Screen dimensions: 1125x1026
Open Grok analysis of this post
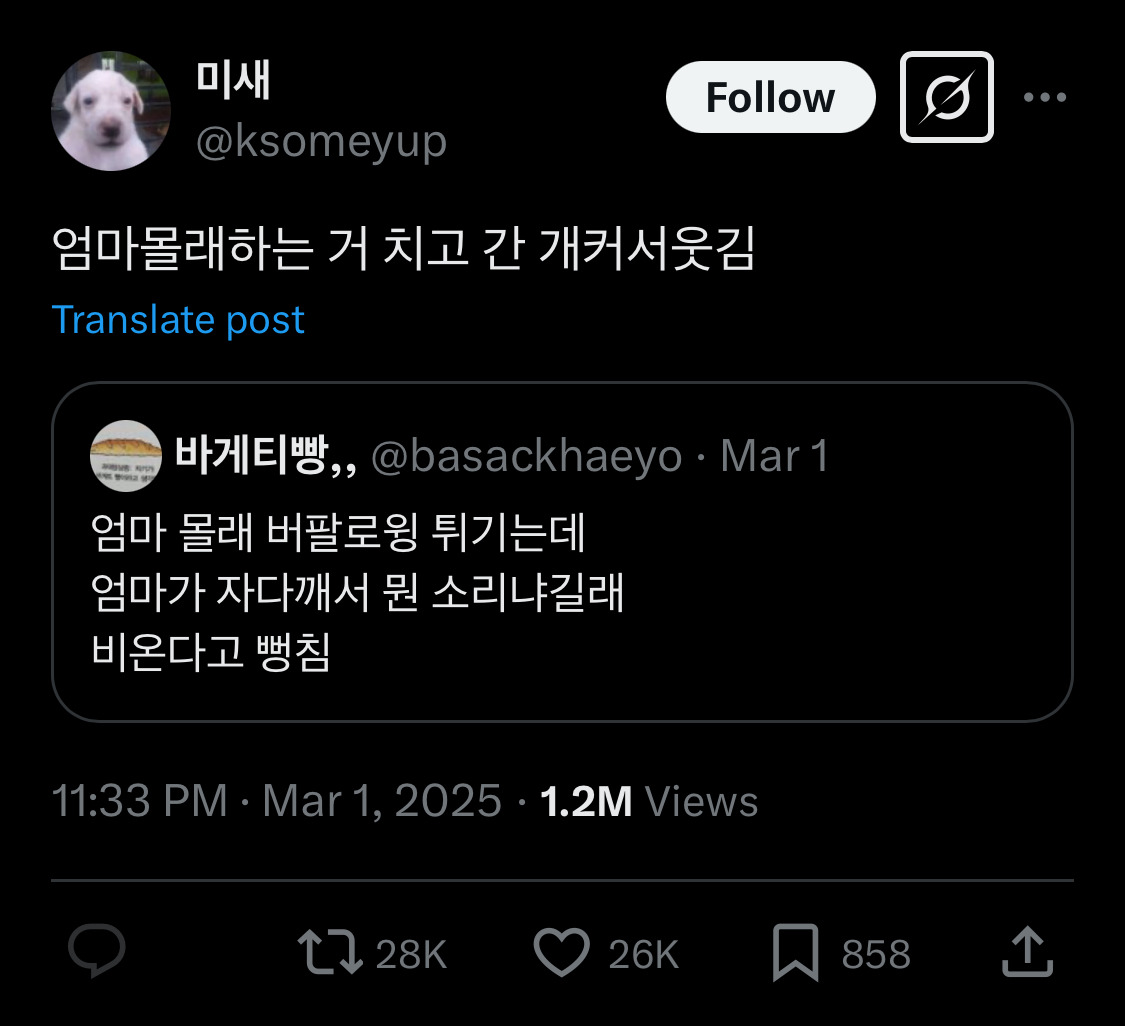coord(946,97)
